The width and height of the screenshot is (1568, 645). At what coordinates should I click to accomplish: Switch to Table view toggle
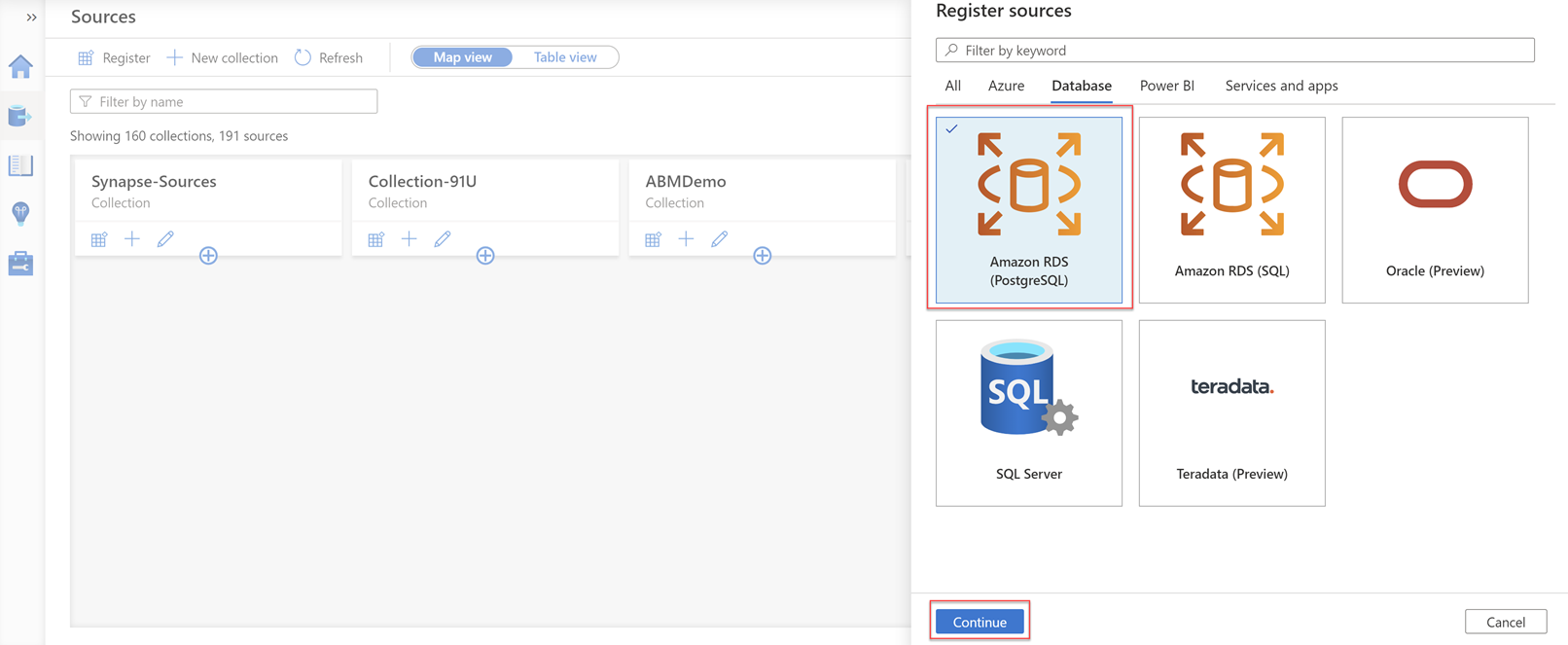(x=565, y=57)
